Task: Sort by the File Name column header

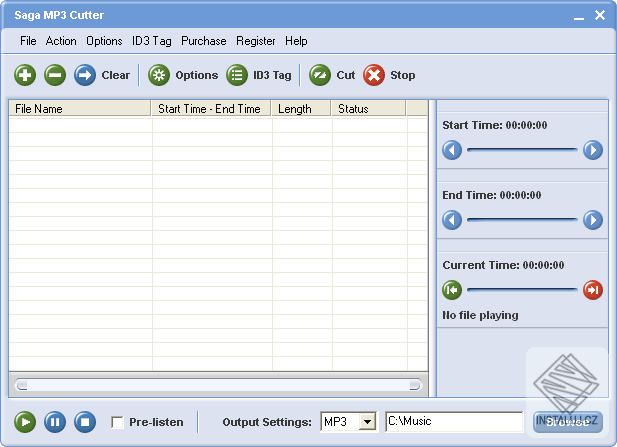Action: 80,108
